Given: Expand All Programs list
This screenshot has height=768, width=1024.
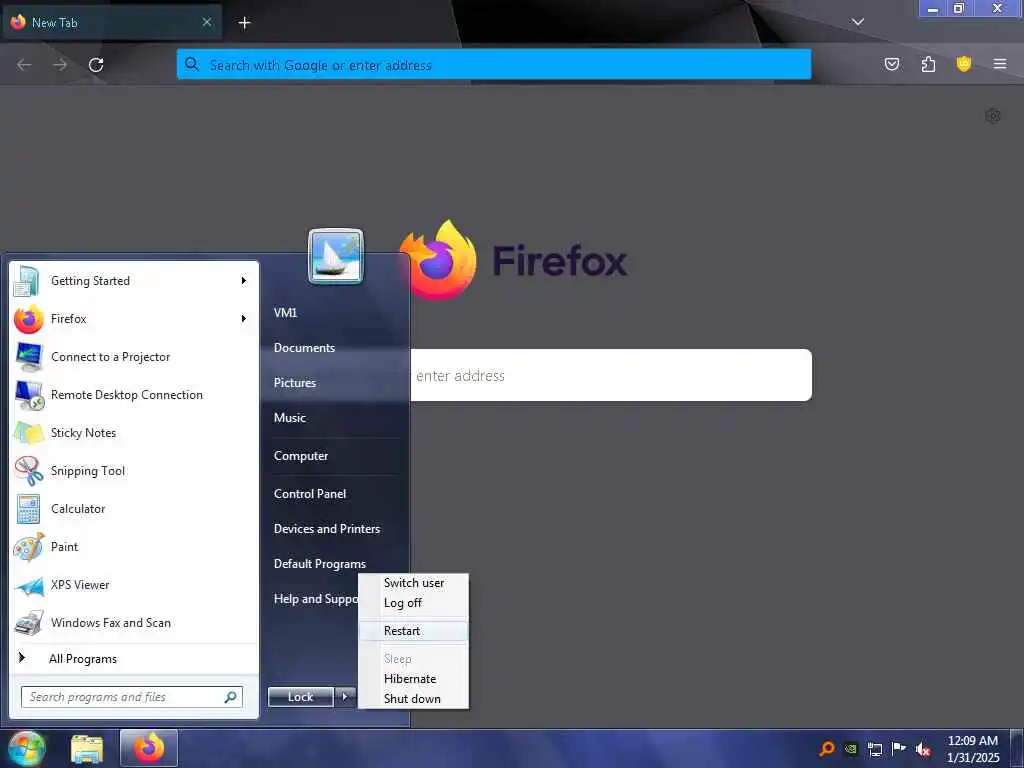Looking at the screenshot, I should tap(134, 659).
